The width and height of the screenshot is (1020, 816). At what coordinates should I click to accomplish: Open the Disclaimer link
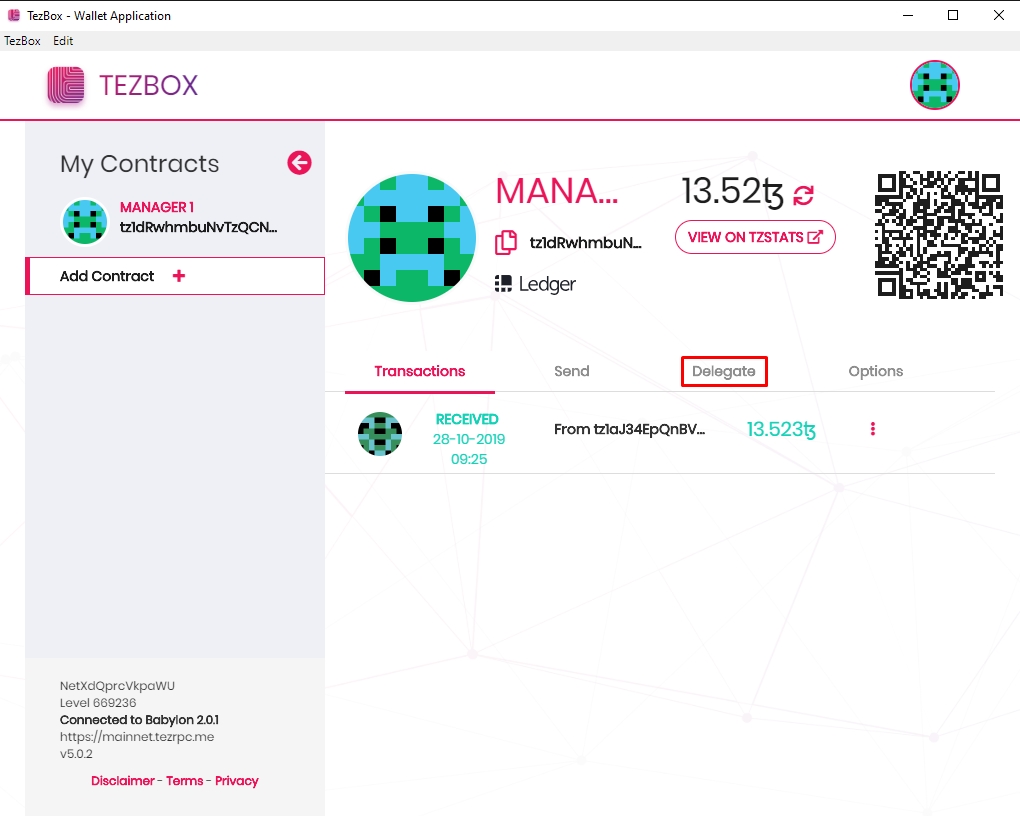[x=123, y=781]
